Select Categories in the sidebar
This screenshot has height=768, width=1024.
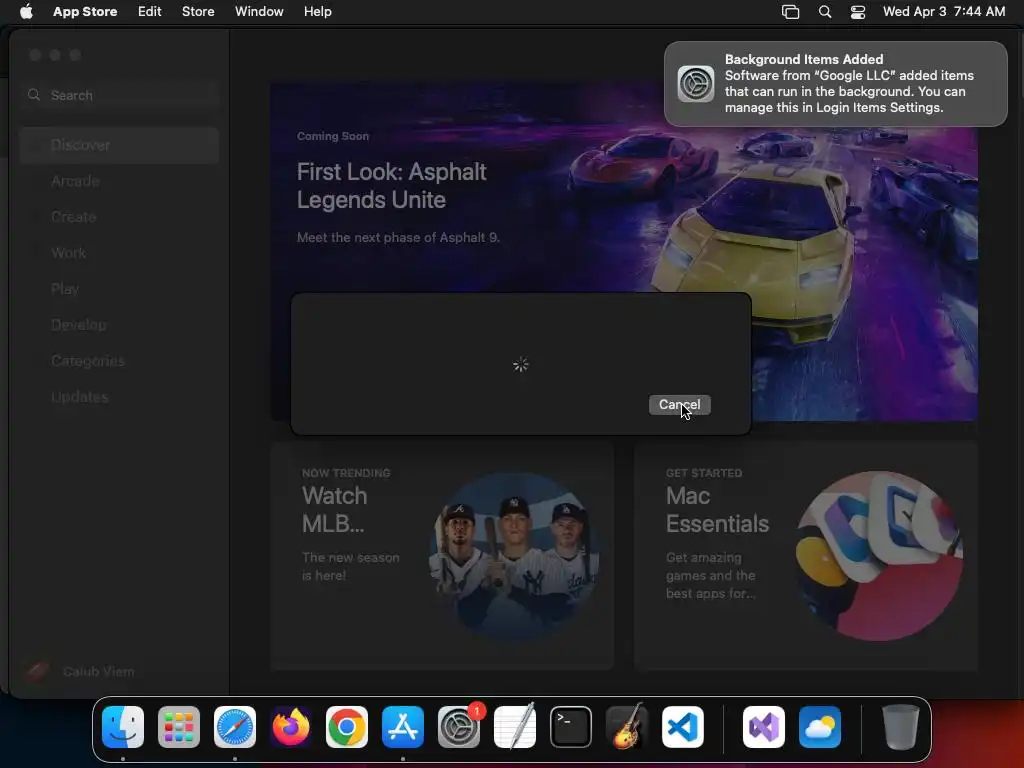[x=119, y=360]
